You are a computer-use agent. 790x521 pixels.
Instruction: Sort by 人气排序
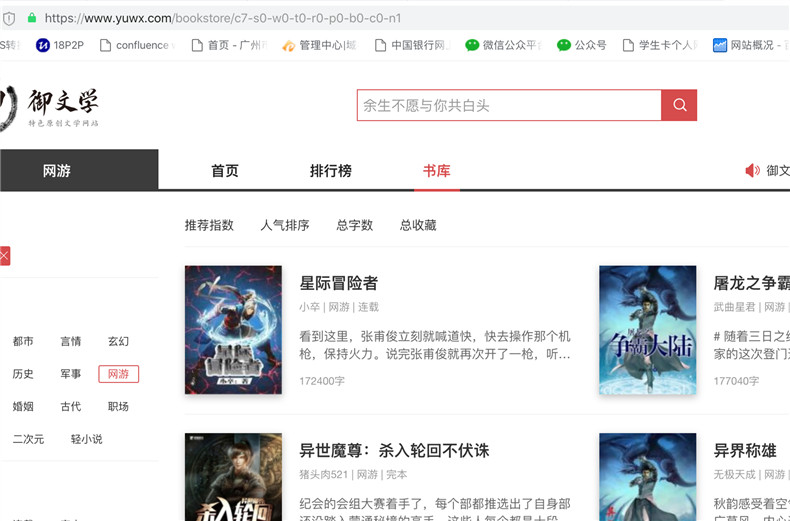click(285, 225)
